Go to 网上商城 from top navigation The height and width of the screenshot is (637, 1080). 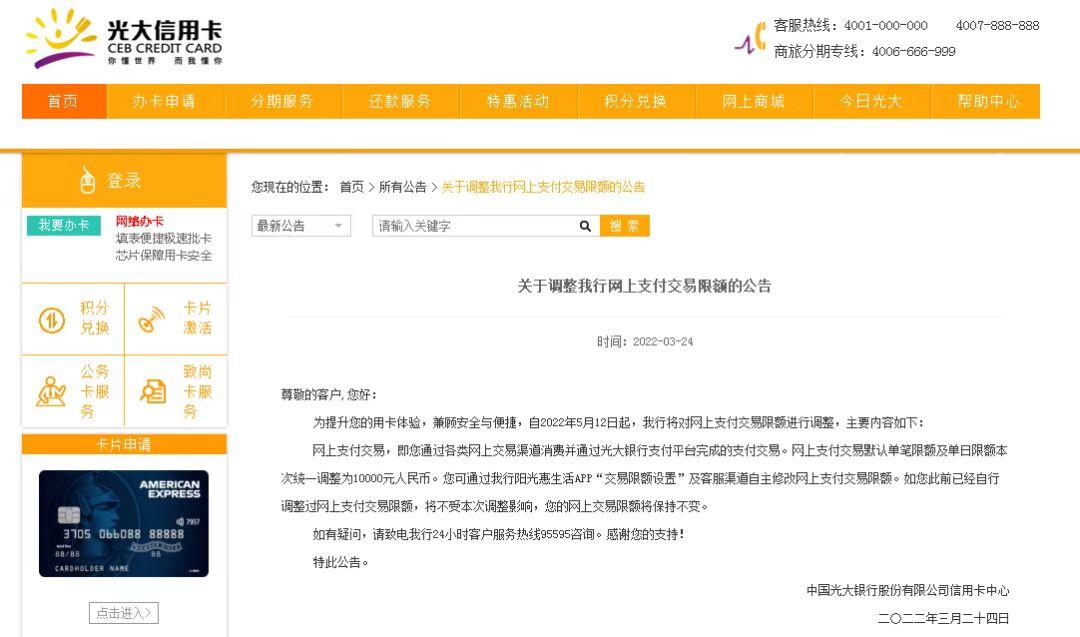[753, 101]
